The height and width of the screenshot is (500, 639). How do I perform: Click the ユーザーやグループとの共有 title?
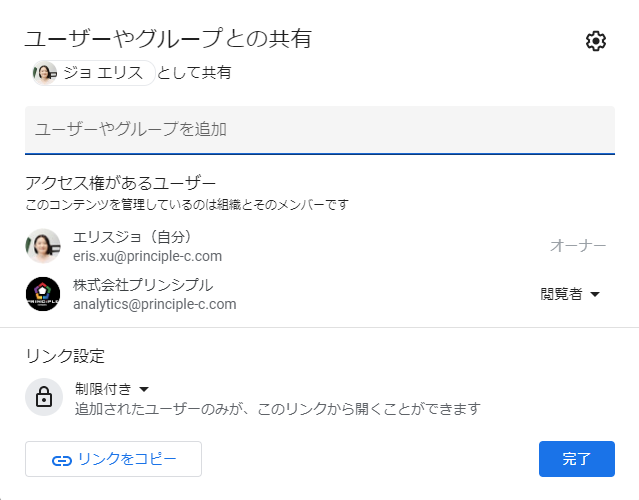(168, 39)
